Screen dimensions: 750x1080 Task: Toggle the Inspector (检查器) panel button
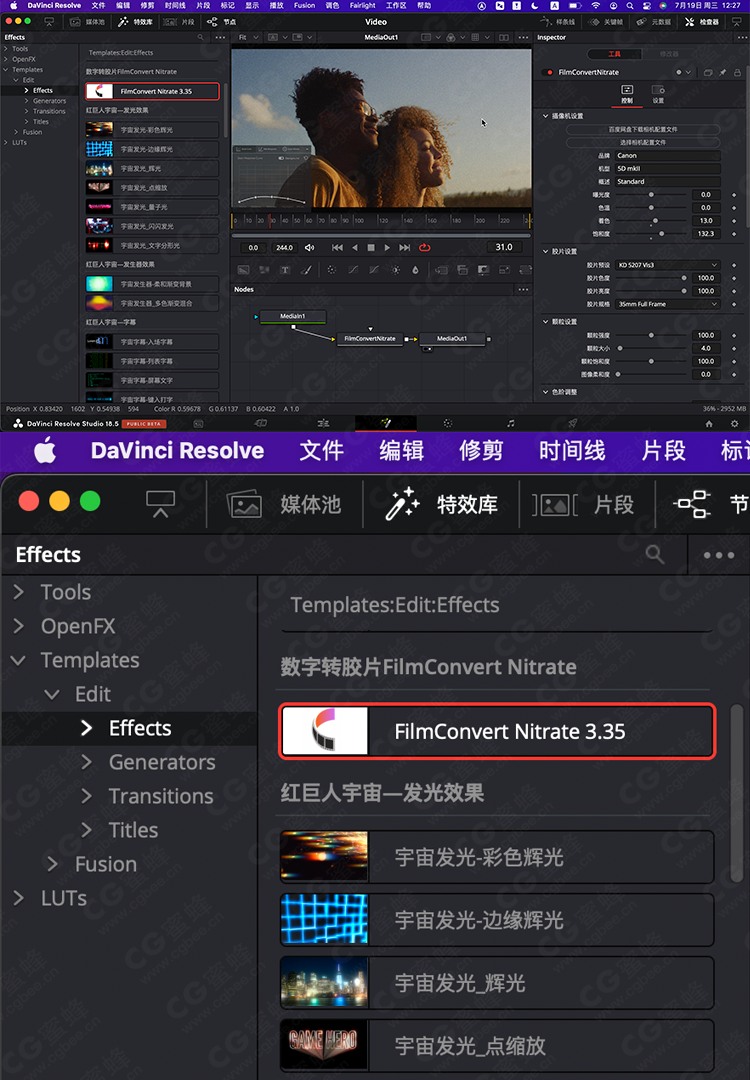[702, 22]
